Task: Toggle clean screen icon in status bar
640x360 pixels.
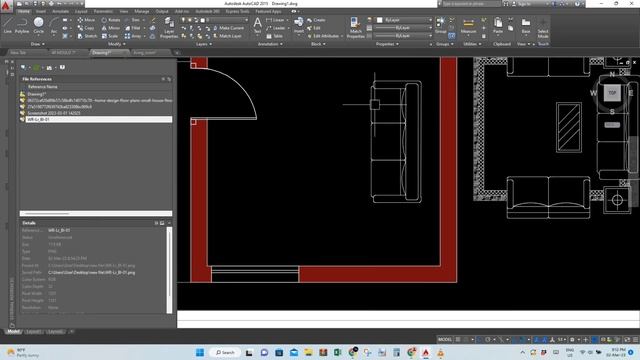Action: click(627, 340)
